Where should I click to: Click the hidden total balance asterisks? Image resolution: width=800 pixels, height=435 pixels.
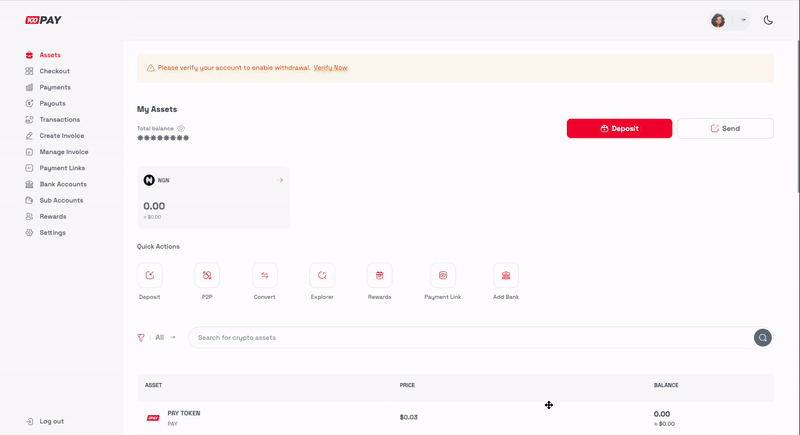163,138
